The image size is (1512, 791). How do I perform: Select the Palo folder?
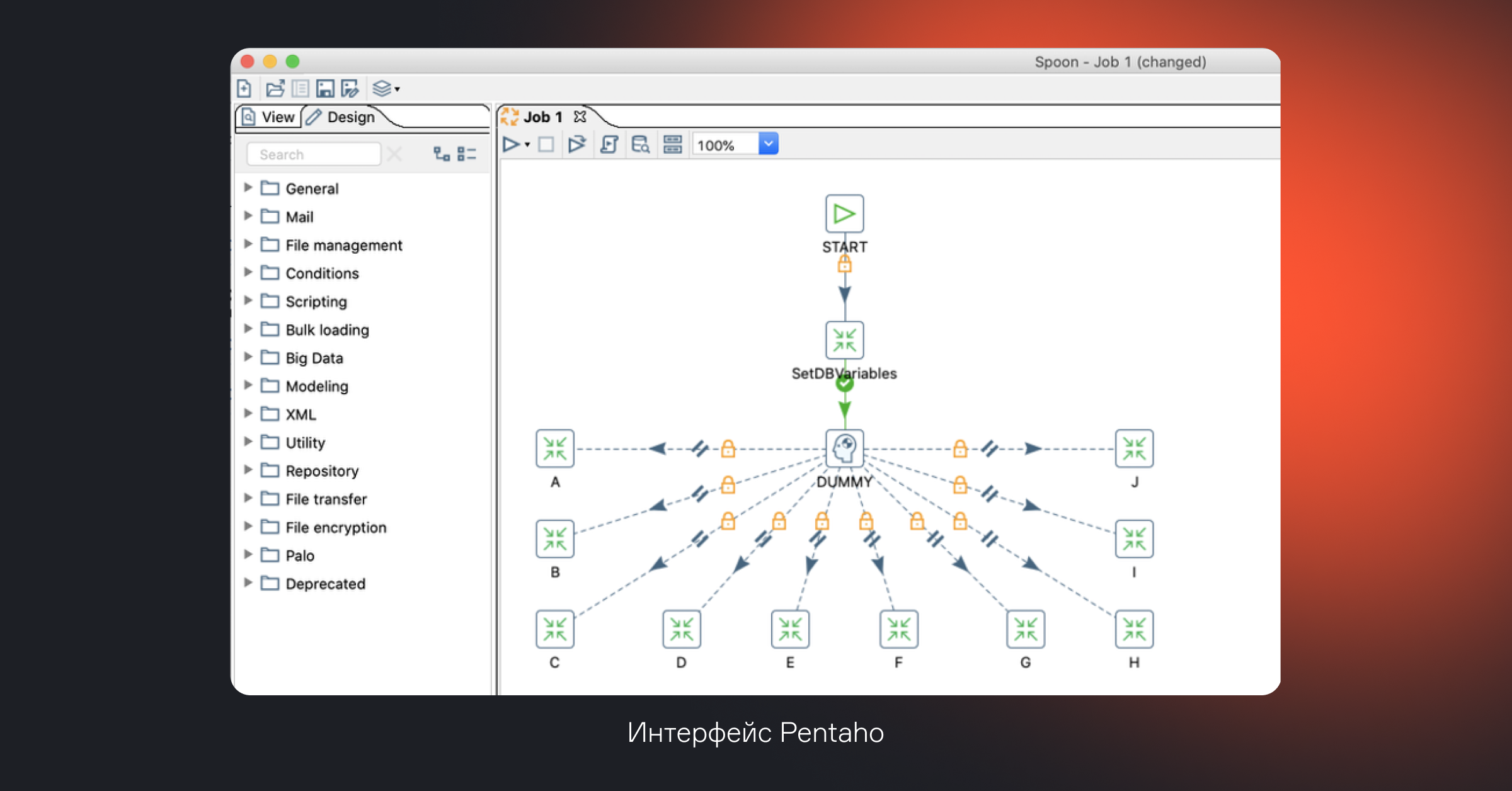click(x=288, y=555)
